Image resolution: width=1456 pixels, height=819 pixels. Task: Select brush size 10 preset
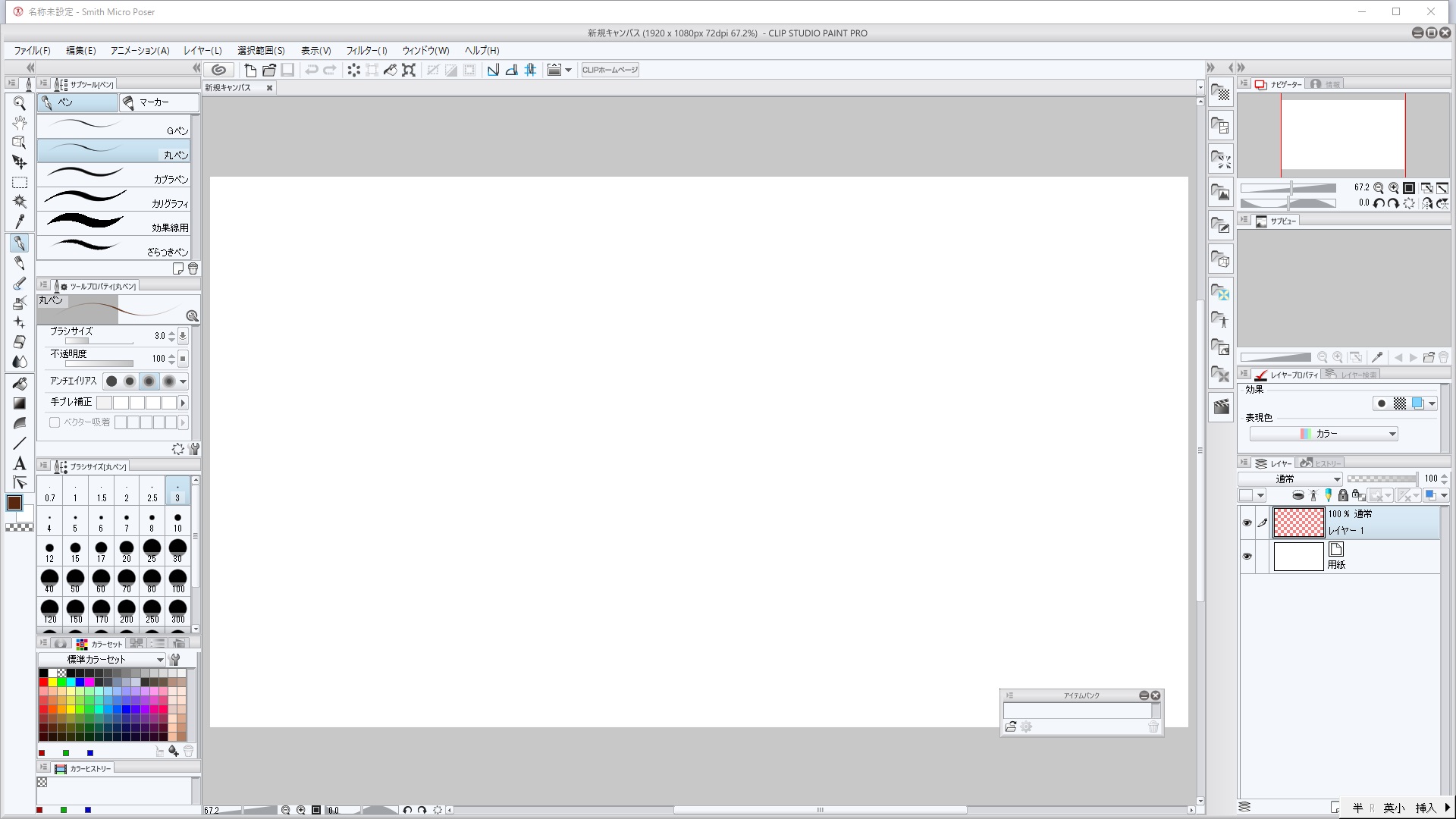tap(177, 522)
